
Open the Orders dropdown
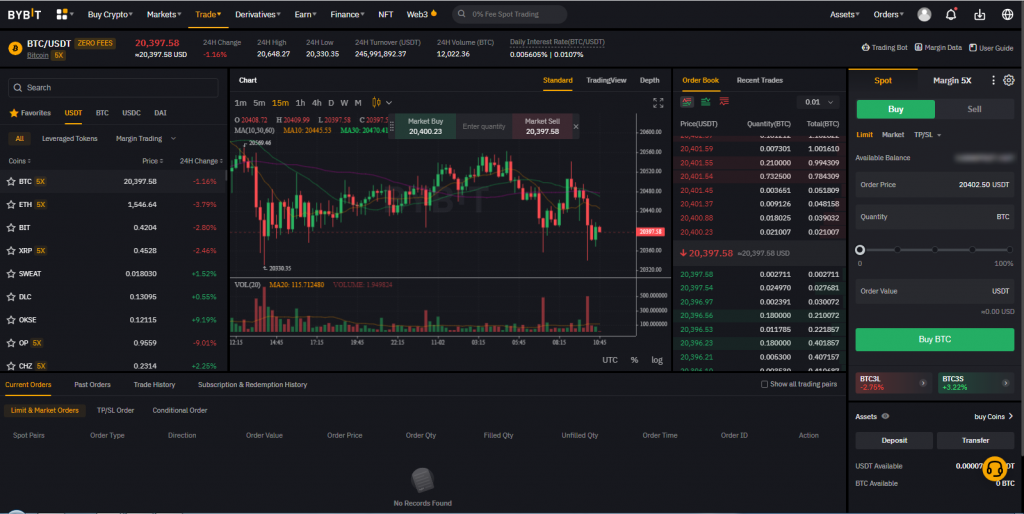coord(888,14)
